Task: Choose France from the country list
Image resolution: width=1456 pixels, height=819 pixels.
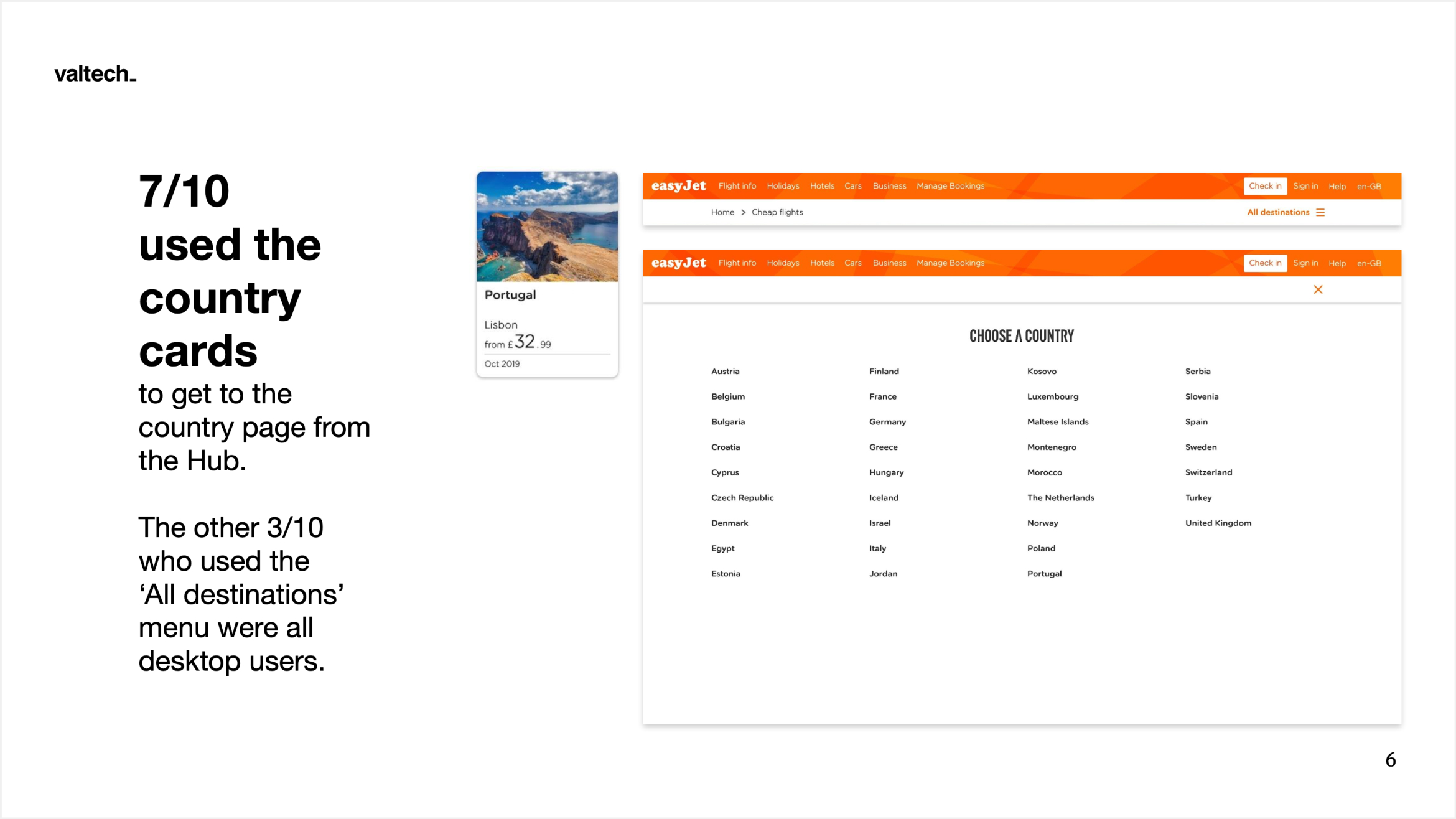Action: 882,396
